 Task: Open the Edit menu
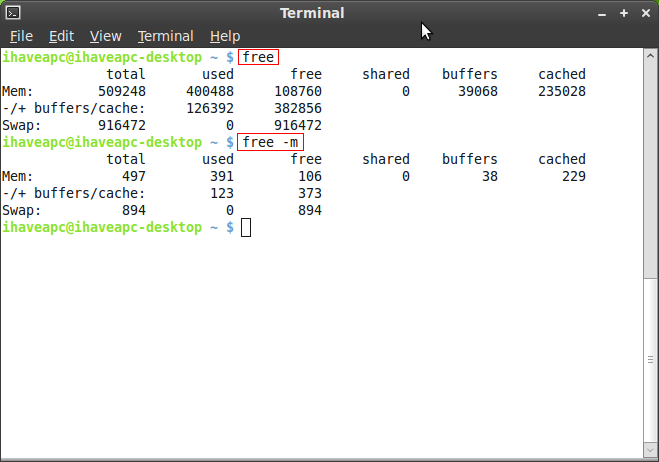pos(61,36)
